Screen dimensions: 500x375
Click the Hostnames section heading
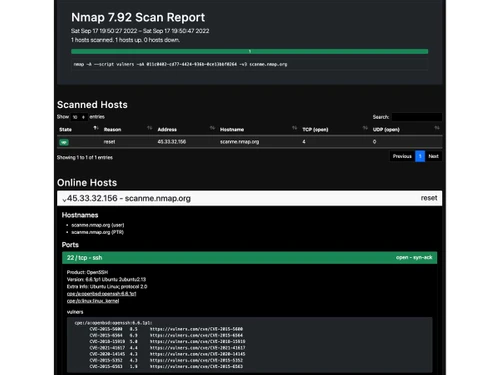point(80,215)
